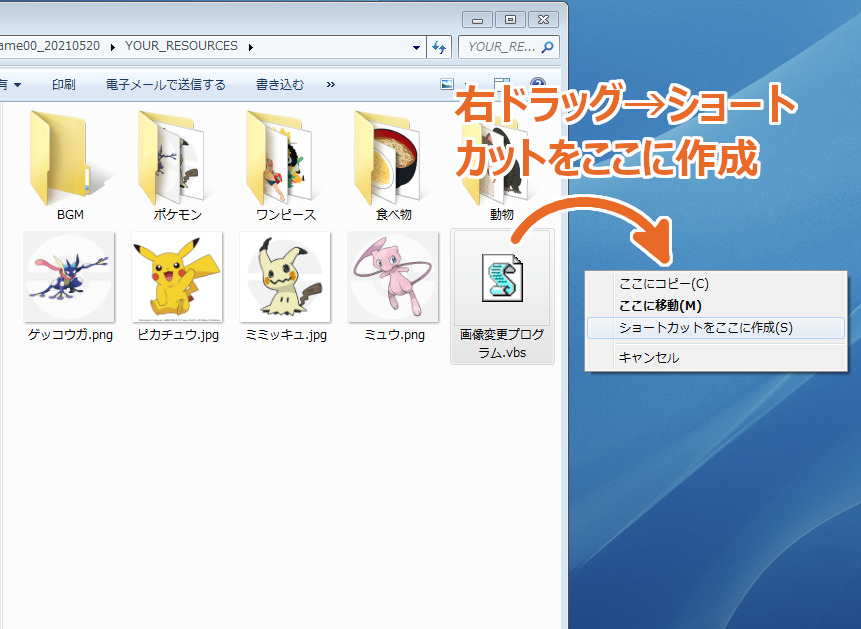This screenshot has height=629, width=861.
Task: Expand the arrow before YOUR_RESOURCES
Action: click(x=113, y=47)
